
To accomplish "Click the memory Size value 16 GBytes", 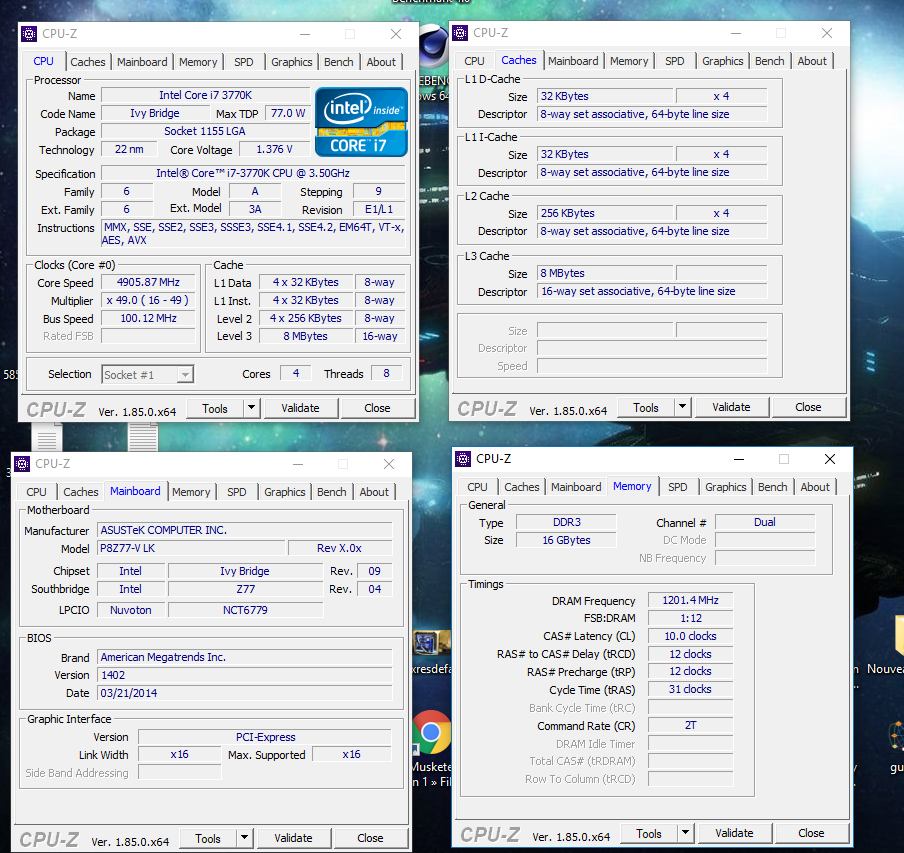I will (566, 540).
